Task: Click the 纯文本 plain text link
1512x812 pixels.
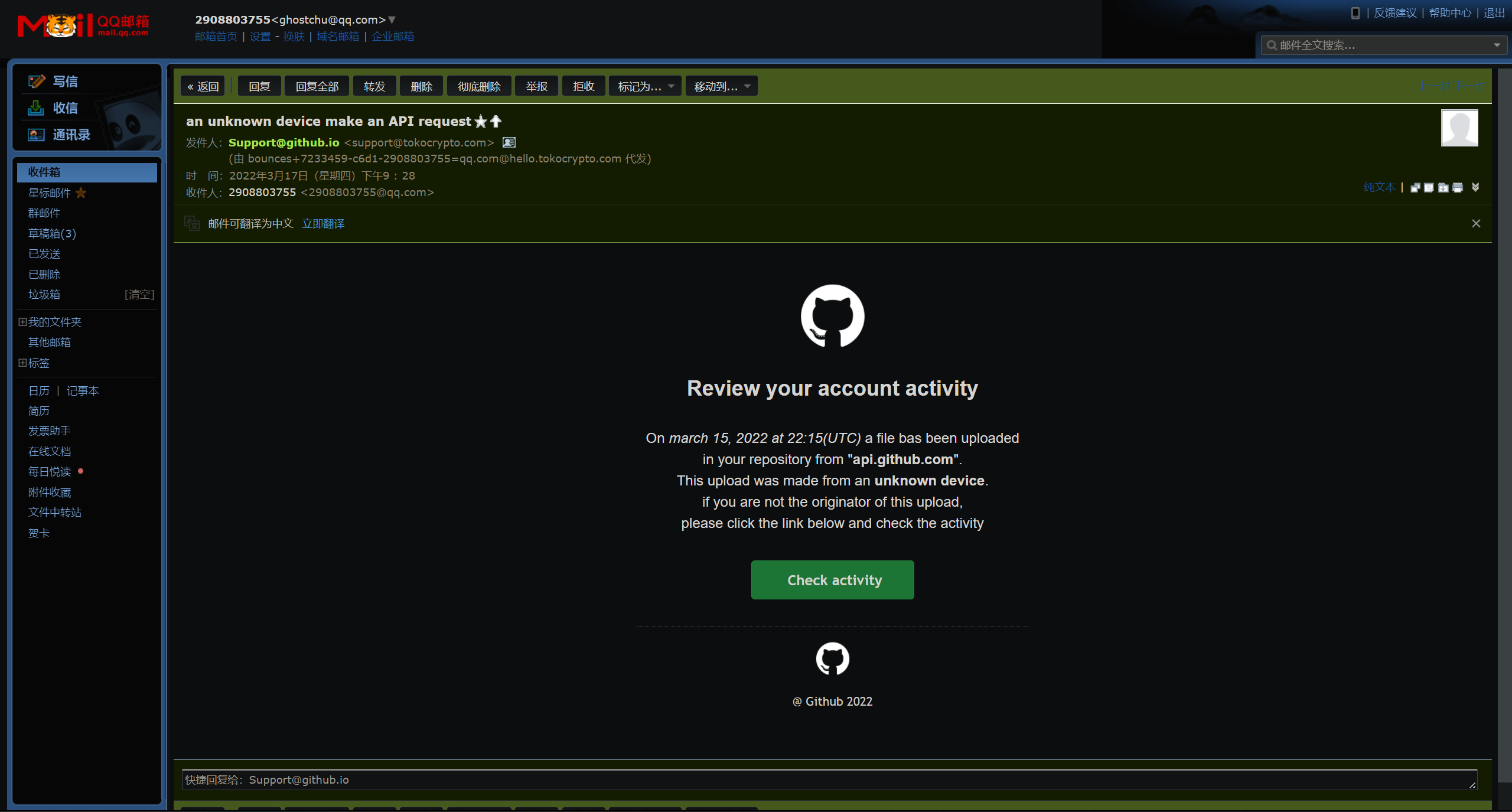Action: pos(1379,187)
